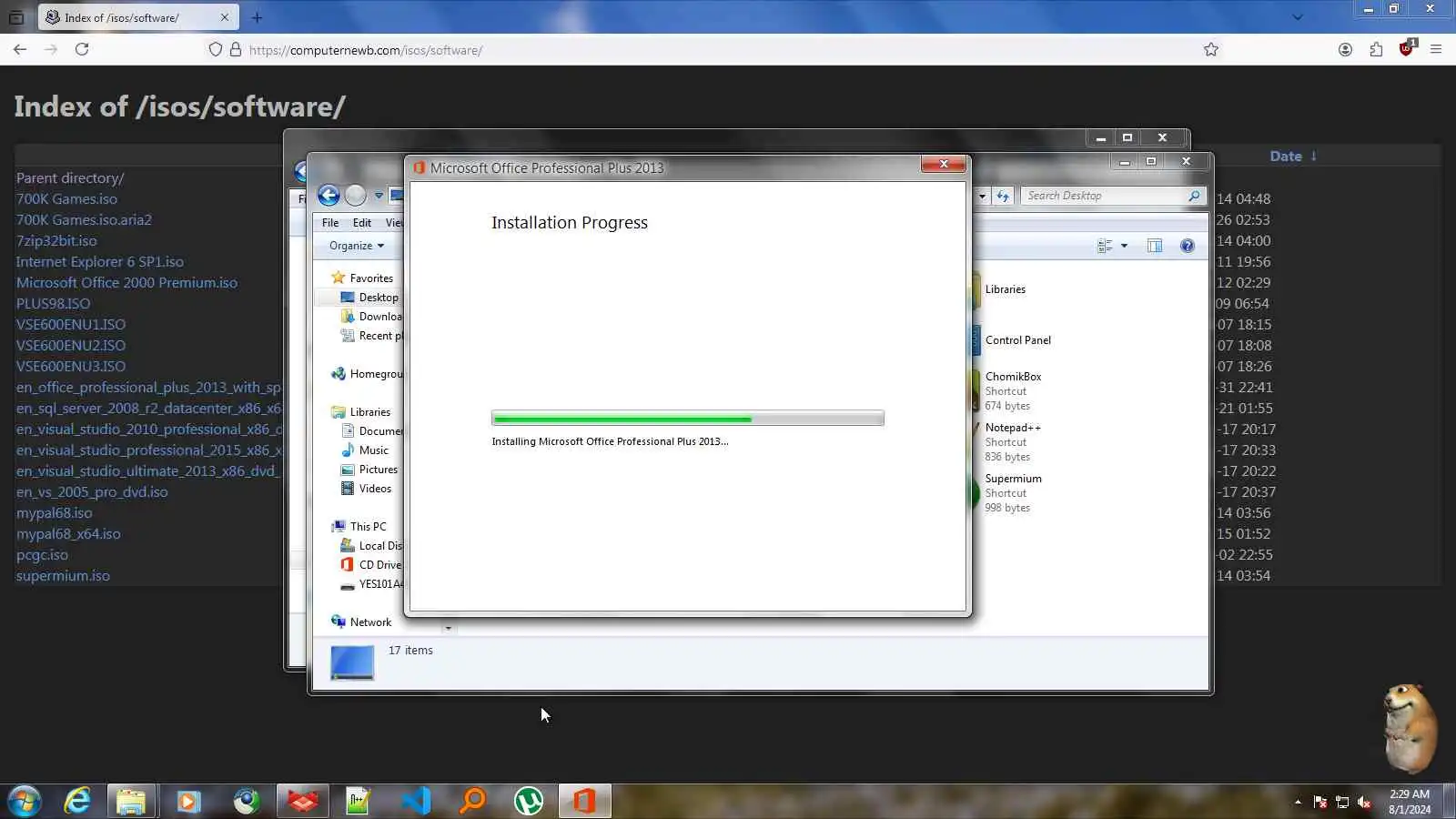Open Windows Explorer from the taskbar

(x=131, y=801)
